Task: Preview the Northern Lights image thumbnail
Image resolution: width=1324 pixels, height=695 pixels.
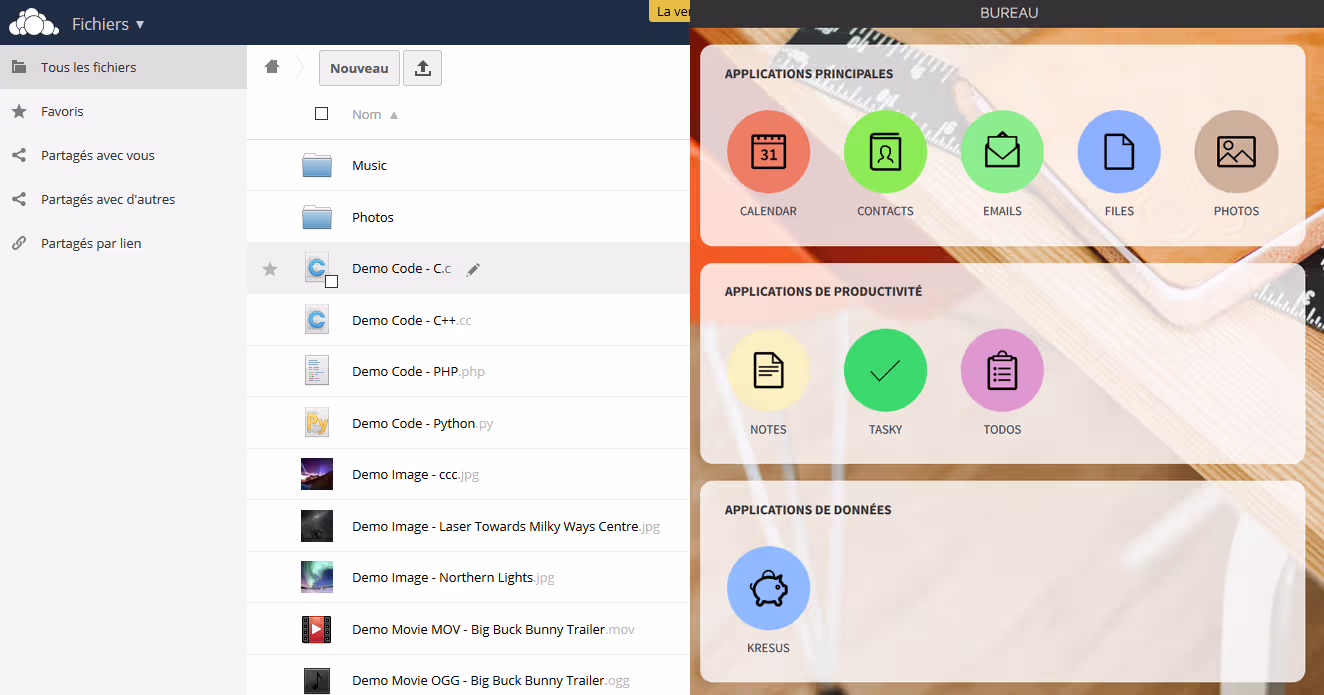Action: pyautogui.click(x=317, y=578)
